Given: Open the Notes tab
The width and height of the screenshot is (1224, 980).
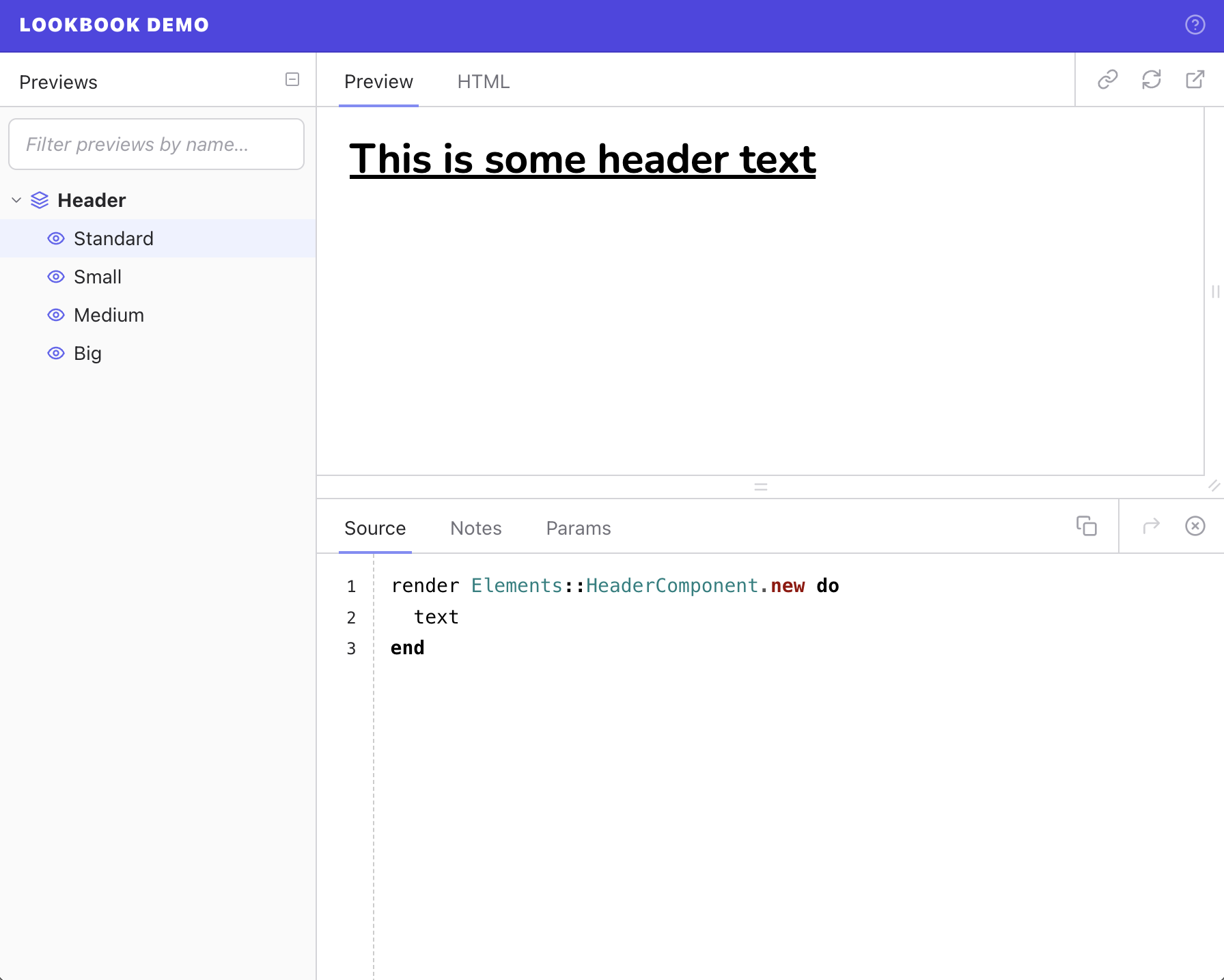Looking at the screenshot, I should click(476, 529).
